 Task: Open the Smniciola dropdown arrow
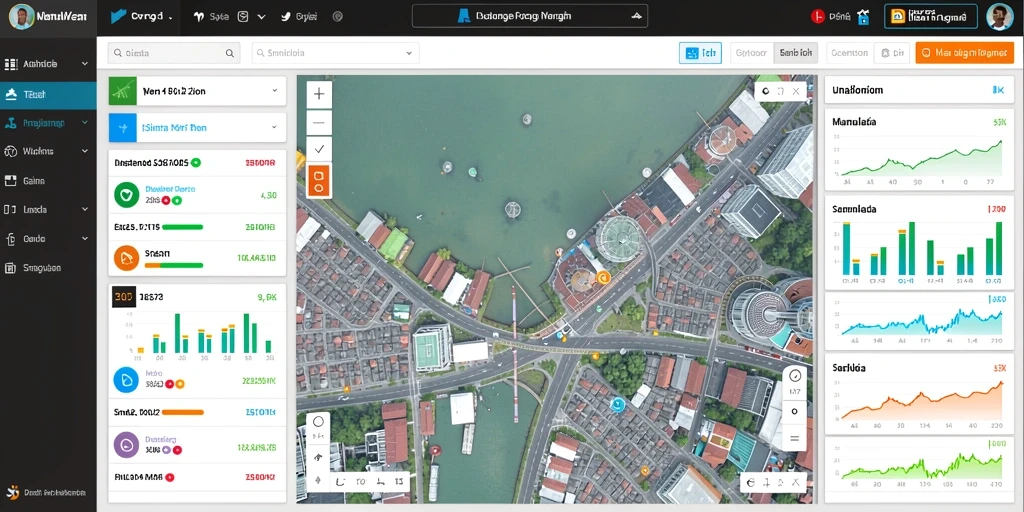(x=409, y=54)
